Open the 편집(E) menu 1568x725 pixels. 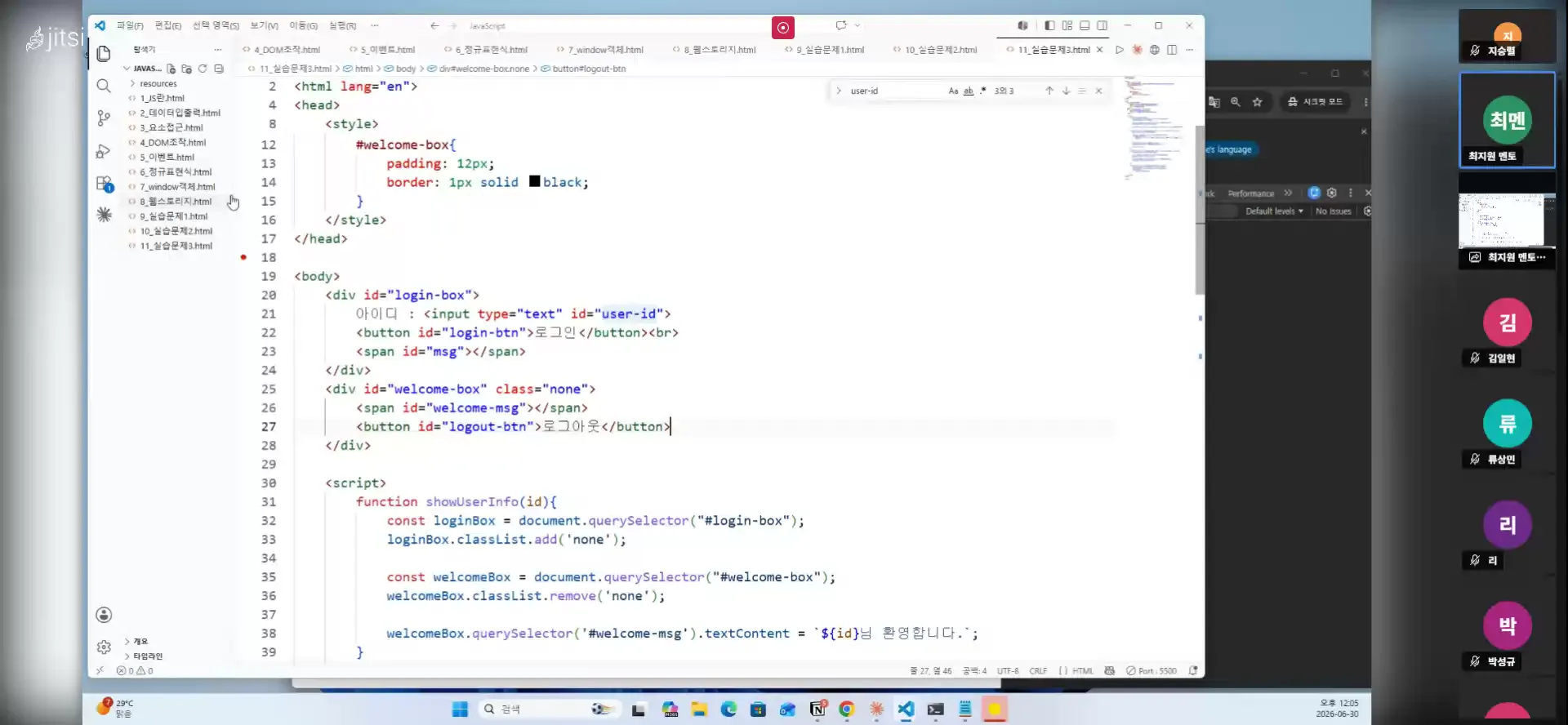click(x=168, y=26)
